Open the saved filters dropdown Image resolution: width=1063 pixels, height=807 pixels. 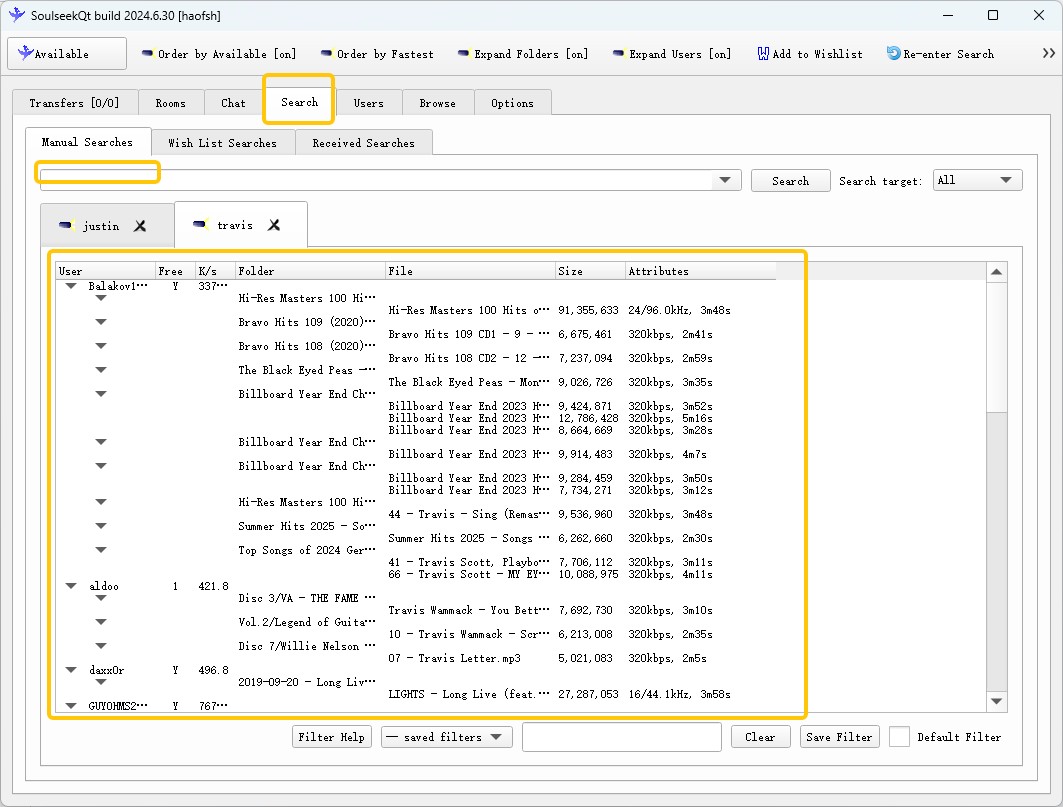coord(446,737)
